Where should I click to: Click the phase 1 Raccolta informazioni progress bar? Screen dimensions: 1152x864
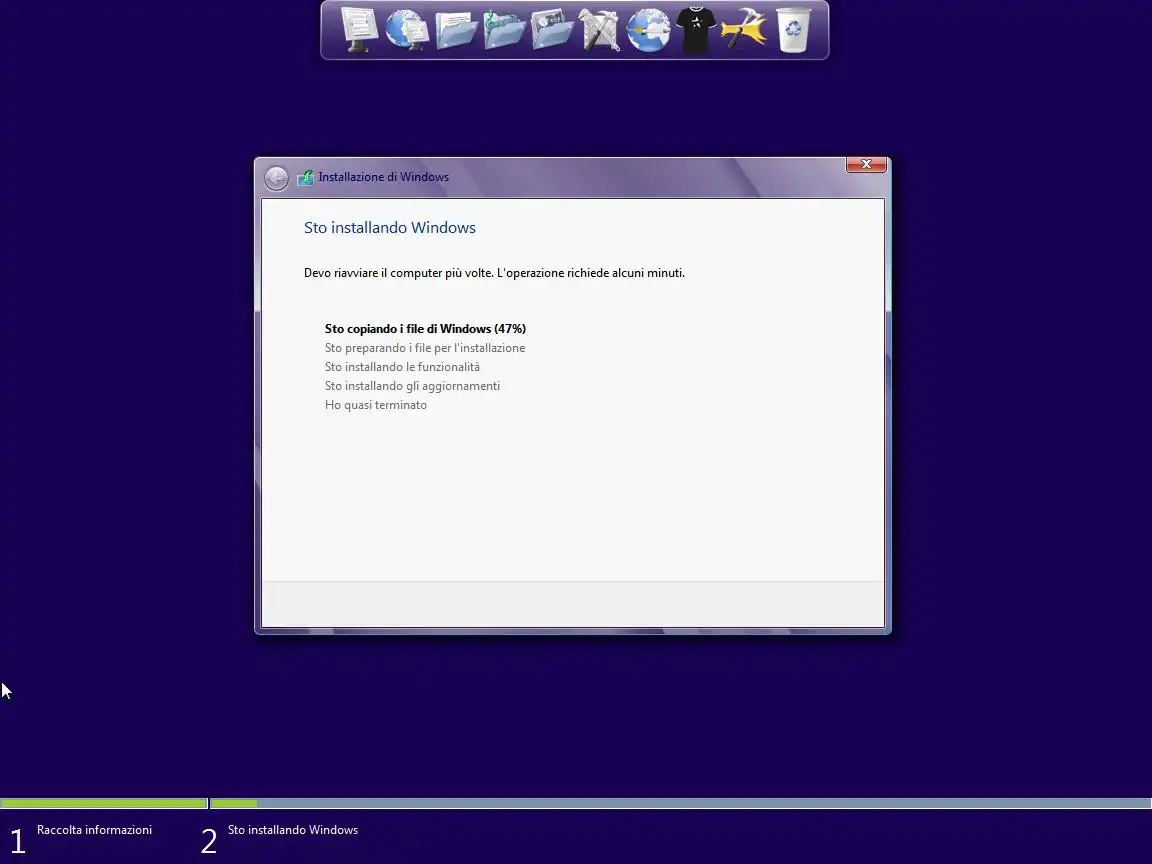pos(104,803)
